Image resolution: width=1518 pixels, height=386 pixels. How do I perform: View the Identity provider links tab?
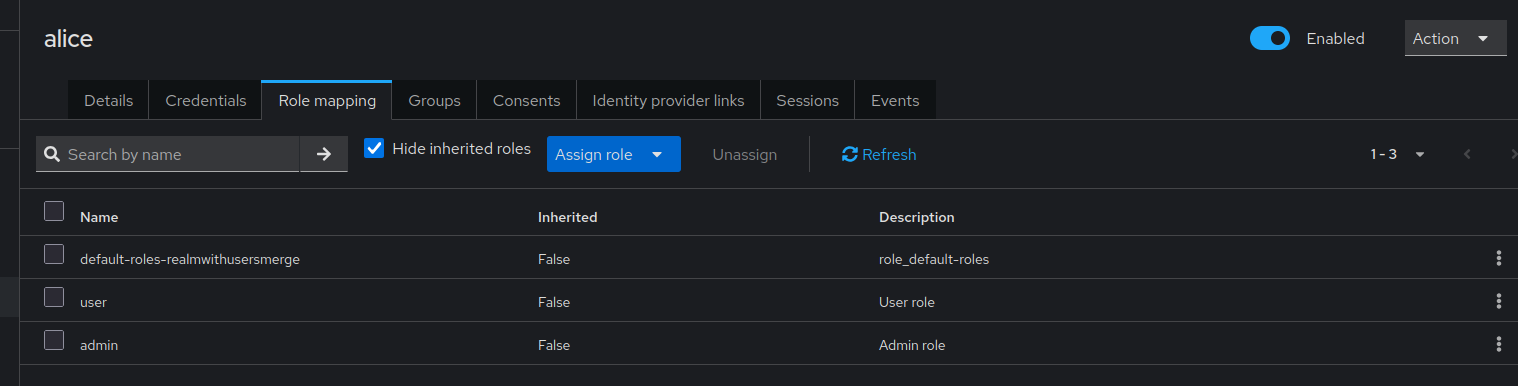[x=668, y=100]
